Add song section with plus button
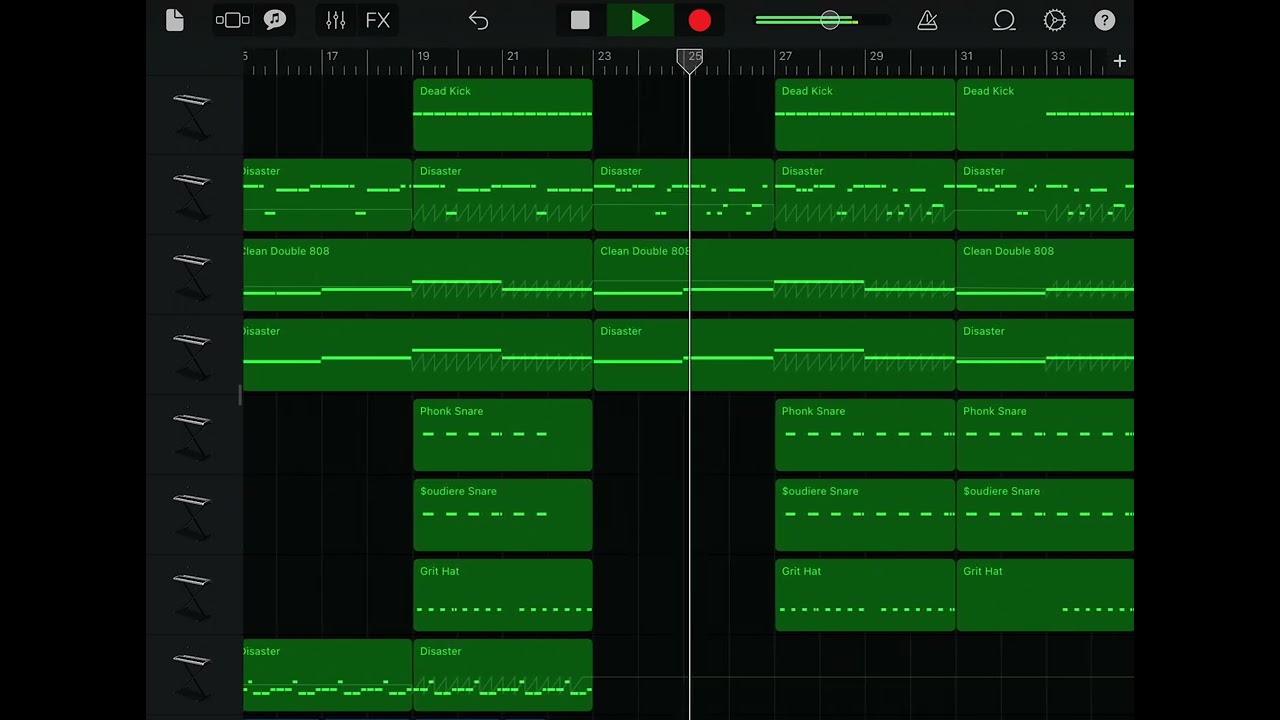 [1120, 61]
